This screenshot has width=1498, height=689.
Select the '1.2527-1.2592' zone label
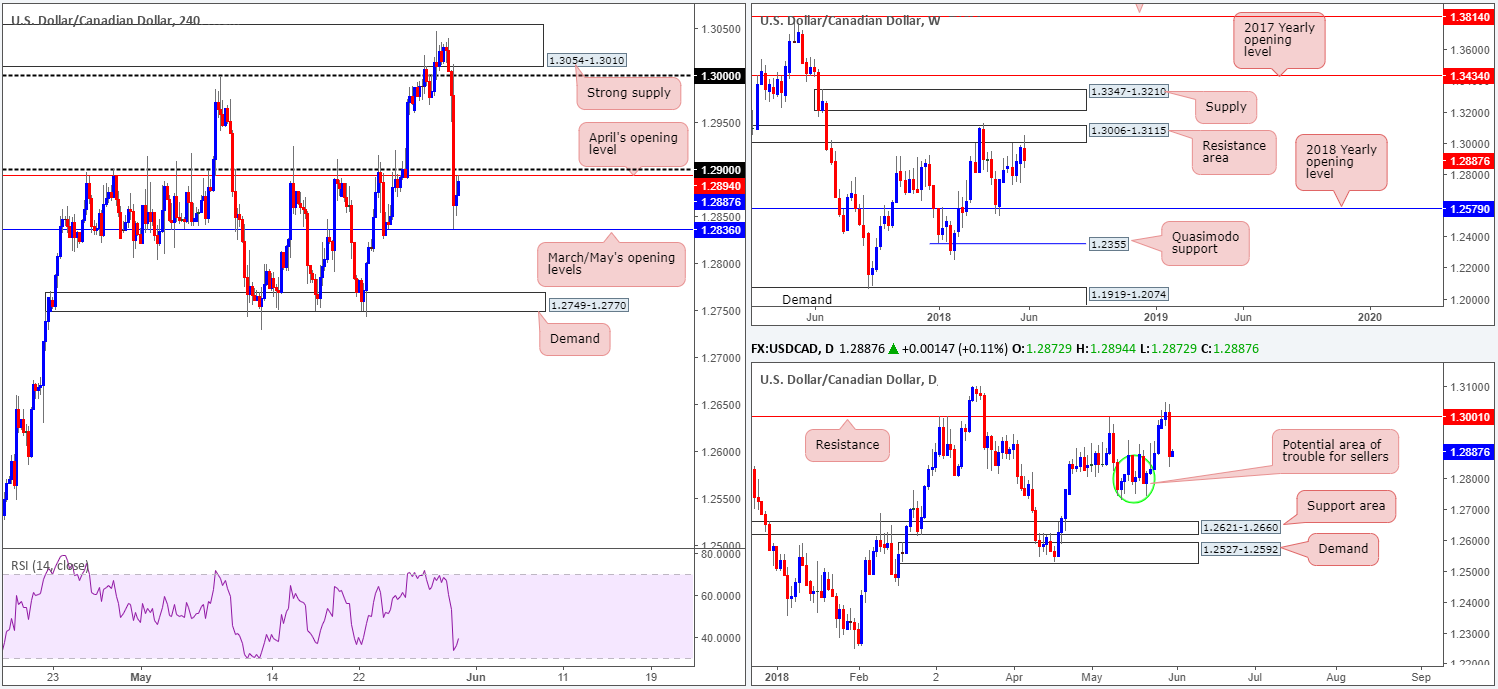(x=1242, y=549)
